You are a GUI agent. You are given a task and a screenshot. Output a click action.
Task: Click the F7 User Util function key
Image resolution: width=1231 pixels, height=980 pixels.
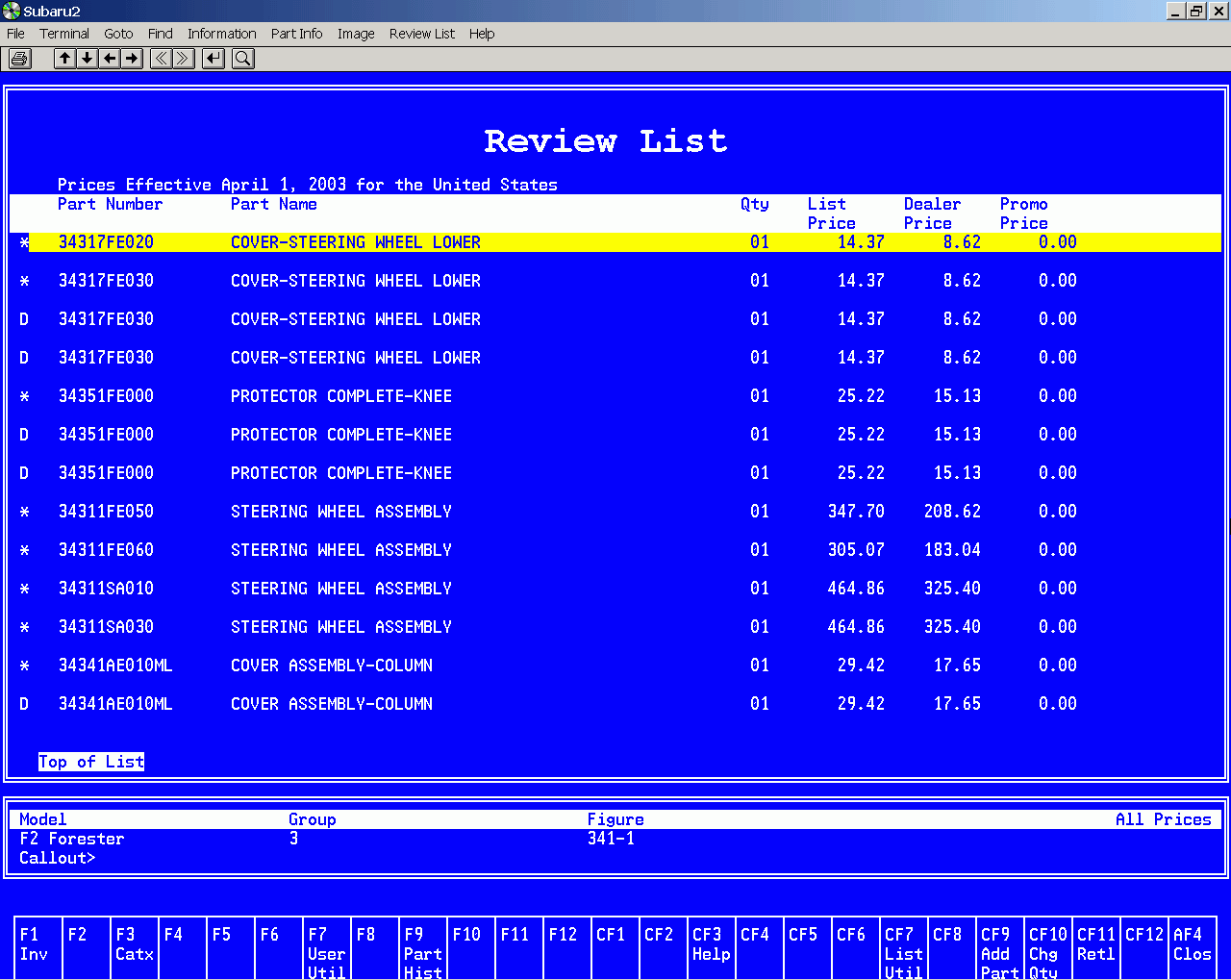pos(327,948)
